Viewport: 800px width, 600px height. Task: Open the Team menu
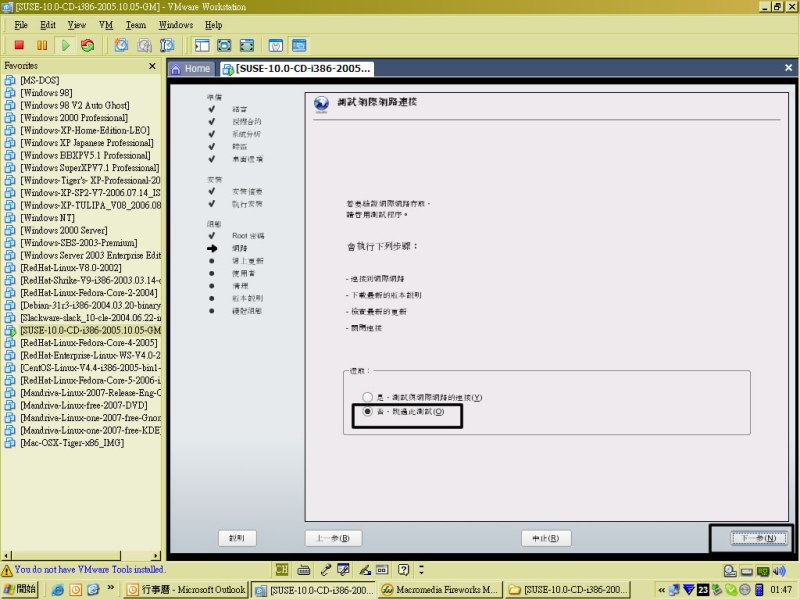(x=136, y=25)
